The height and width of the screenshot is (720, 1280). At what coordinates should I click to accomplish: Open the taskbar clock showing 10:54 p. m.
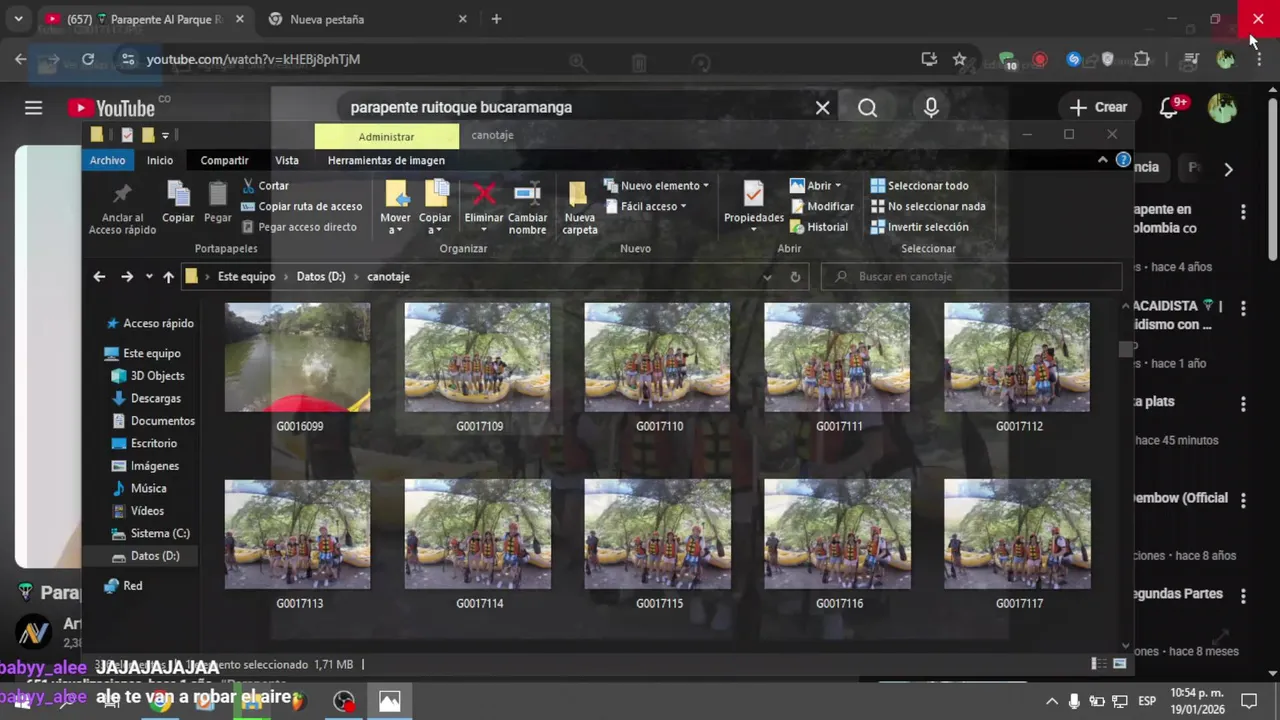pyautogui.click(x=1197, y=701)
